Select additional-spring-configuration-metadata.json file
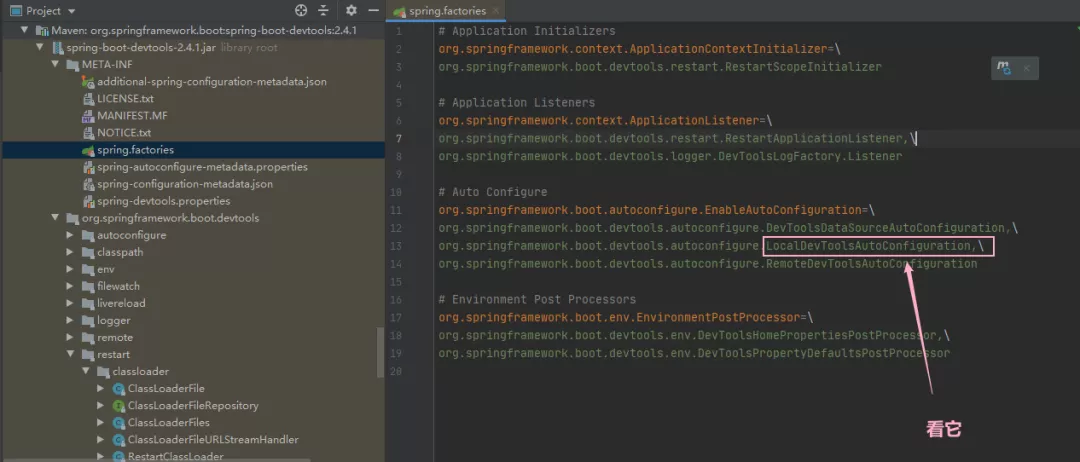1080x462 pixels. [x=211, y=81]
